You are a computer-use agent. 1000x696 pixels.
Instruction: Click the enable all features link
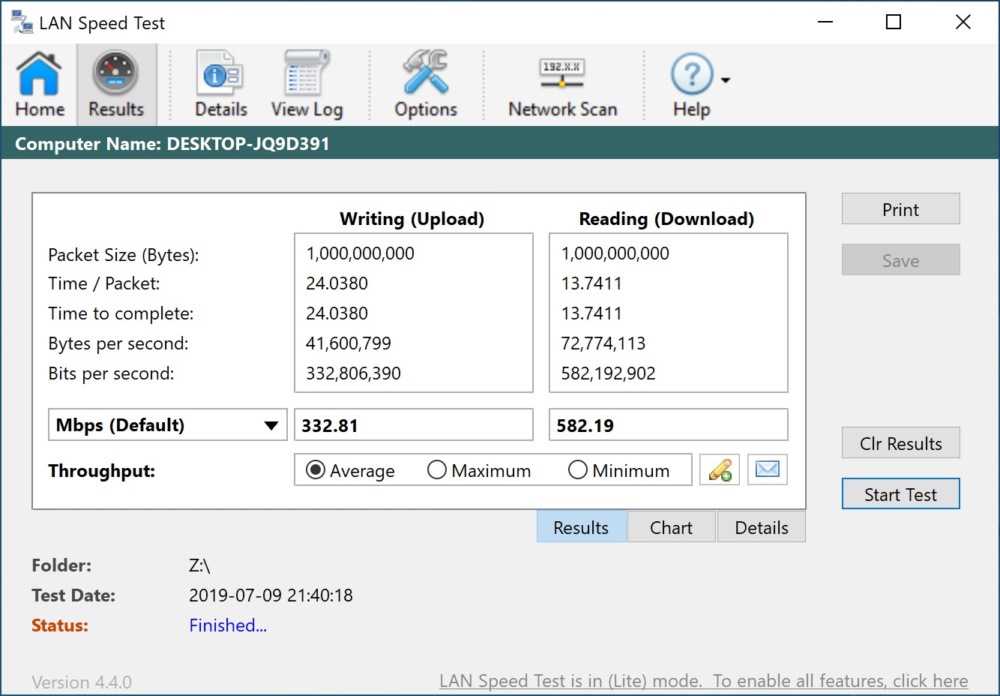pyautogui.click(x=703, y=681)
